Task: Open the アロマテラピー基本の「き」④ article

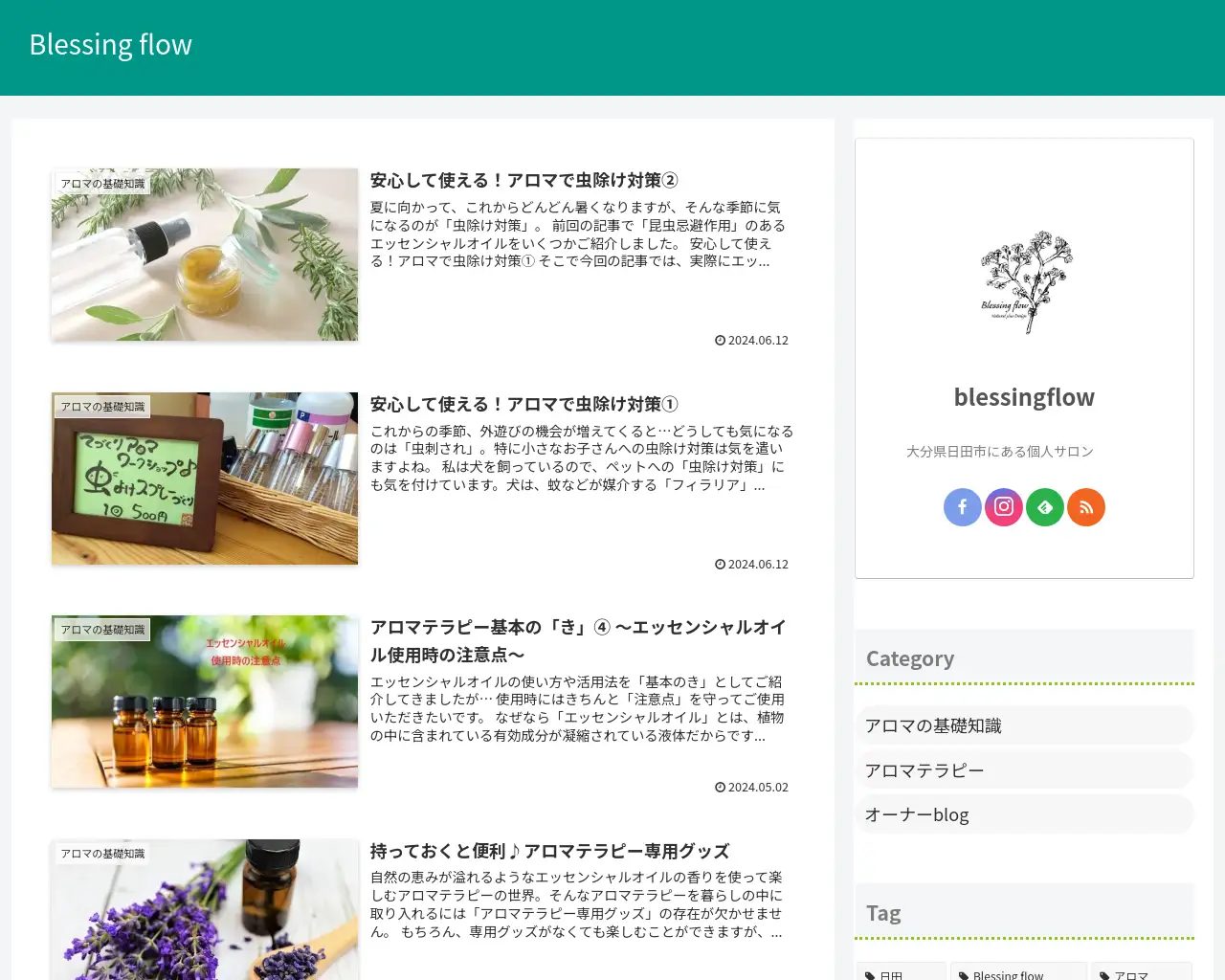Action: (577, 639)
